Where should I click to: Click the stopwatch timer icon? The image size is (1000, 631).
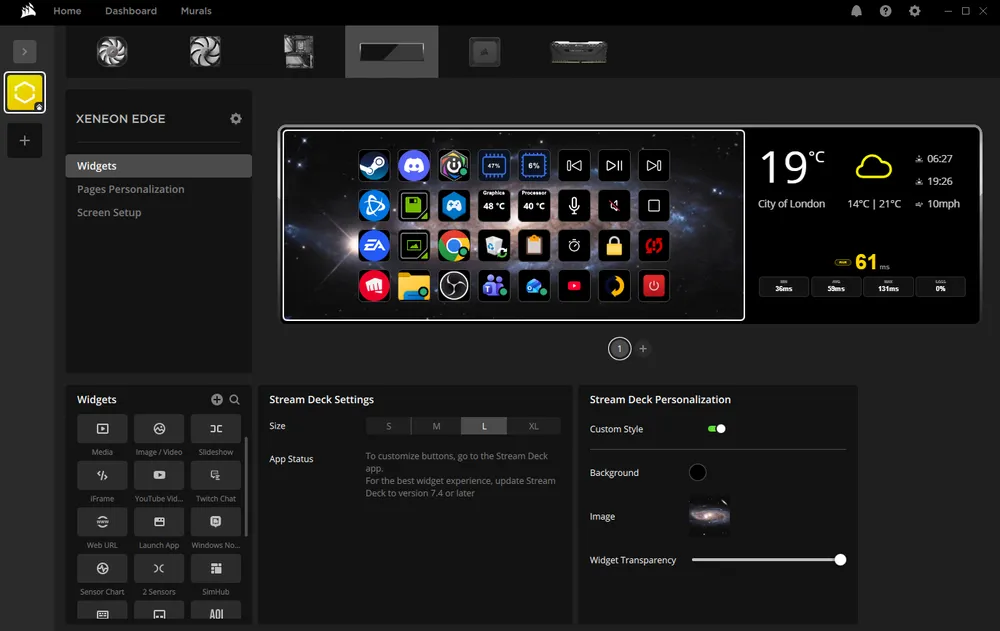[574, 246]
